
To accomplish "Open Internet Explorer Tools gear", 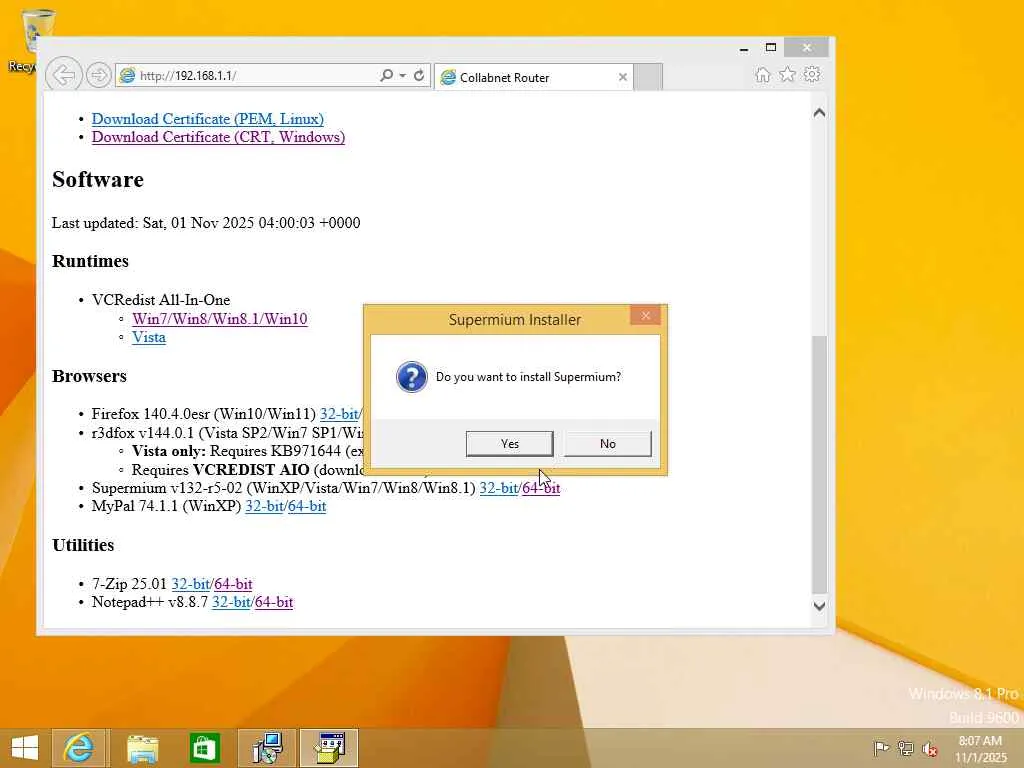I will 812,74.
